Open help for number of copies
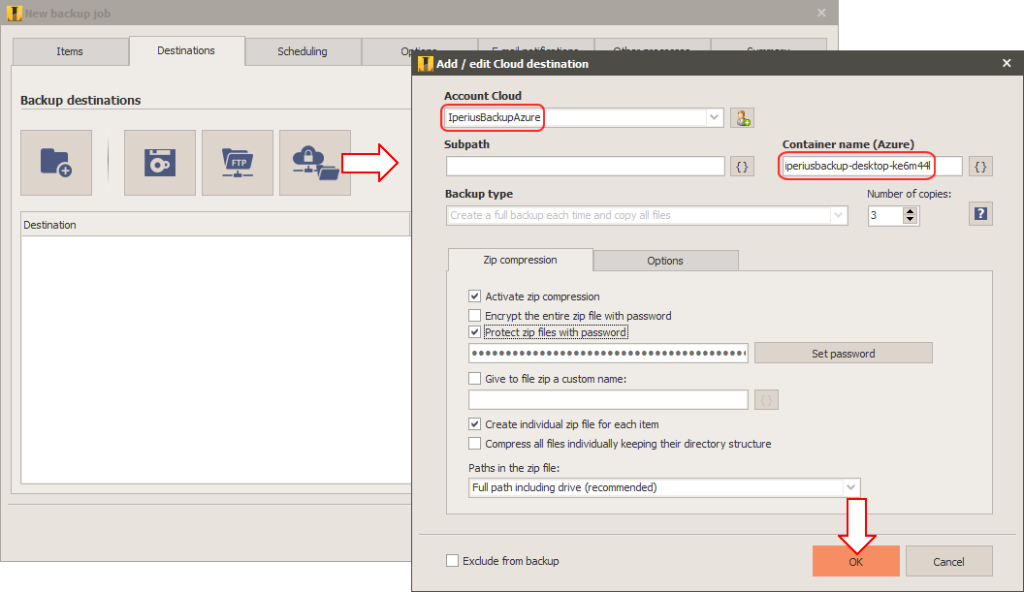This screenshot has height=592, width=1024. (980, 214)
